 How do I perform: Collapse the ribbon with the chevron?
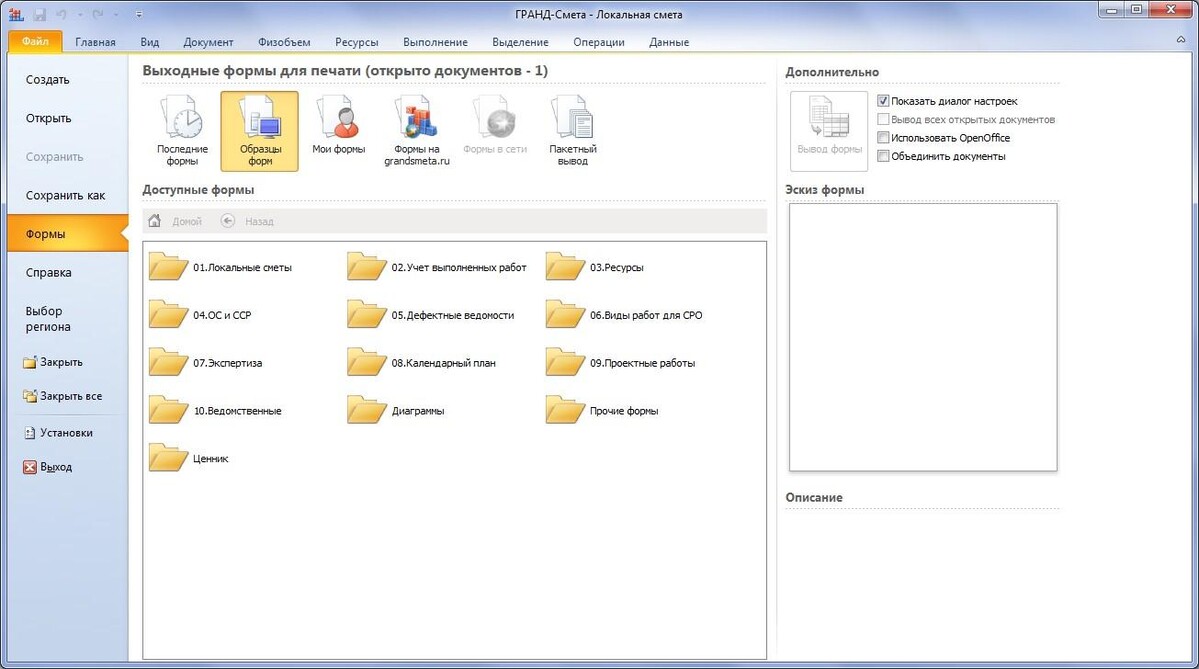click(x=1181, y=40)
